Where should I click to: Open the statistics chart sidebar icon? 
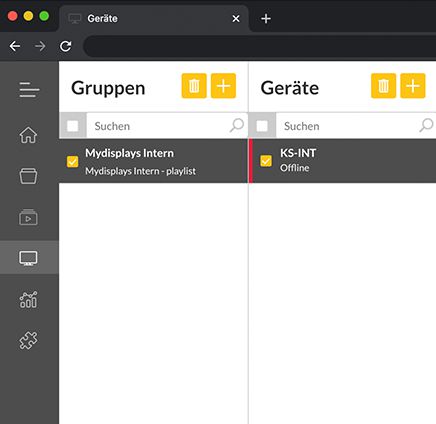click(x=28, y=299)
